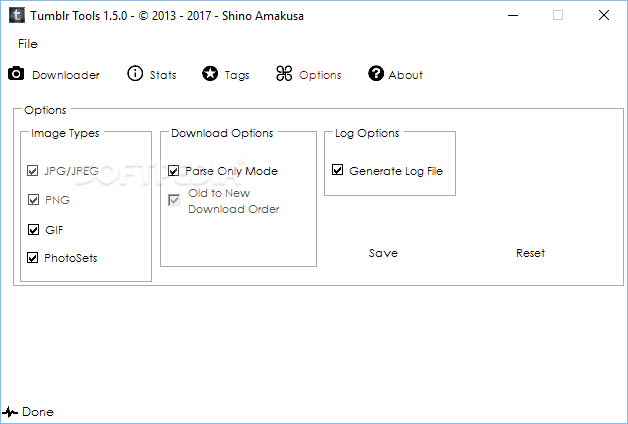
Task: Click the Downloader camera icon
Action: pos(16,74)
